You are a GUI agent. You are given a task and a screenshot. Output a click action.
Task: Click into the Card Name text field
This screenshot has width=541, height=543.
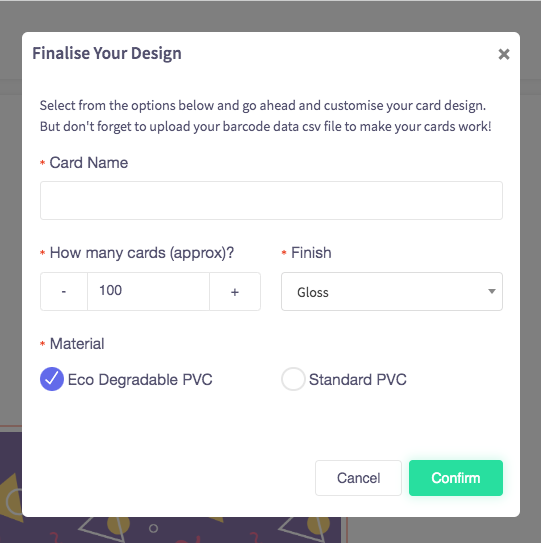point(271,200)
